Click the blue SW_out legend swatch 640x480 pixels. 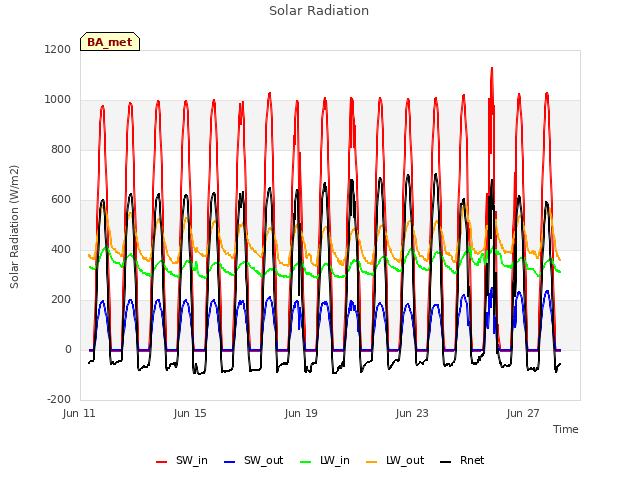click(230, 462)
